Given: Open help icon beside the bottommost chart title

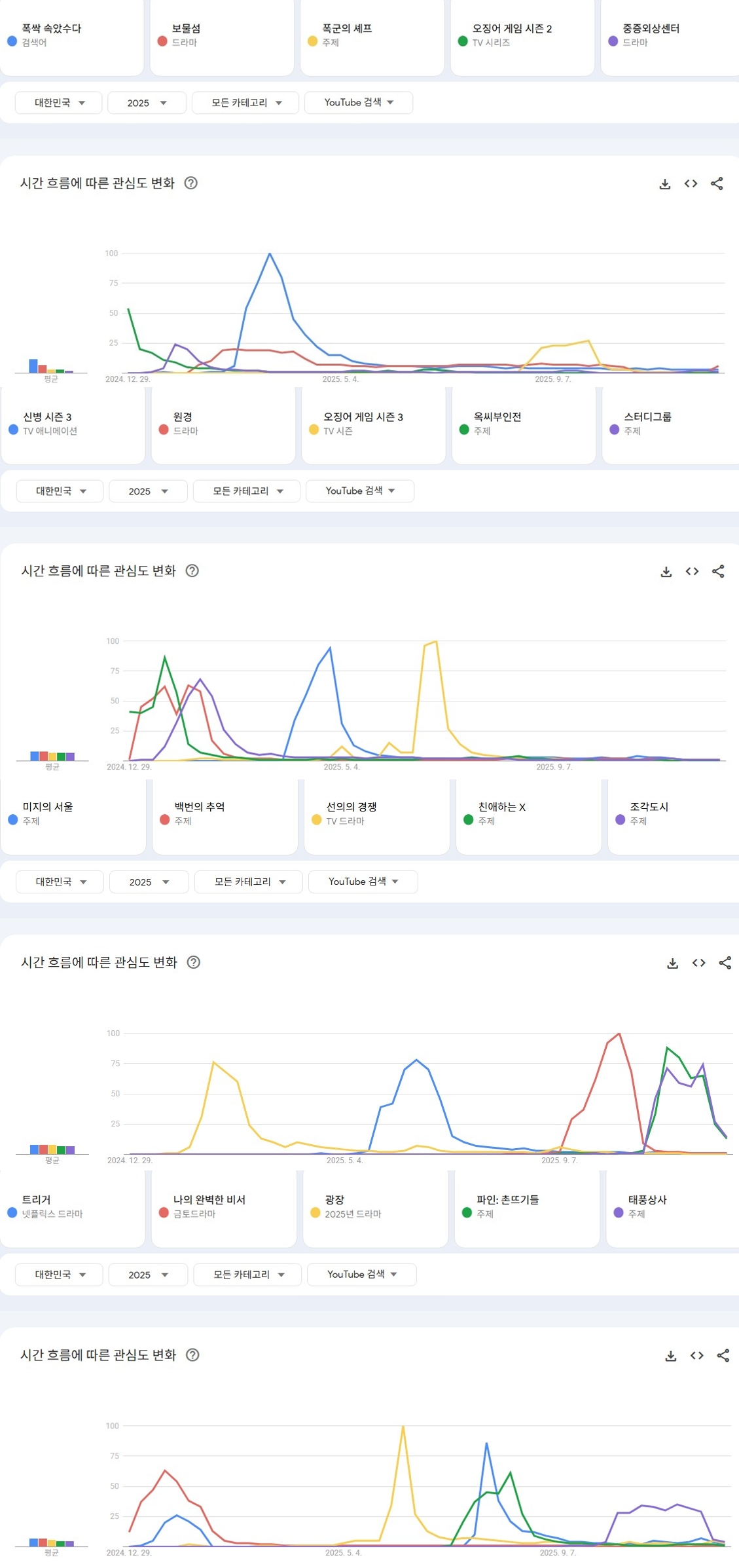Looking at the screenshot, I should tap(192, 1355).
